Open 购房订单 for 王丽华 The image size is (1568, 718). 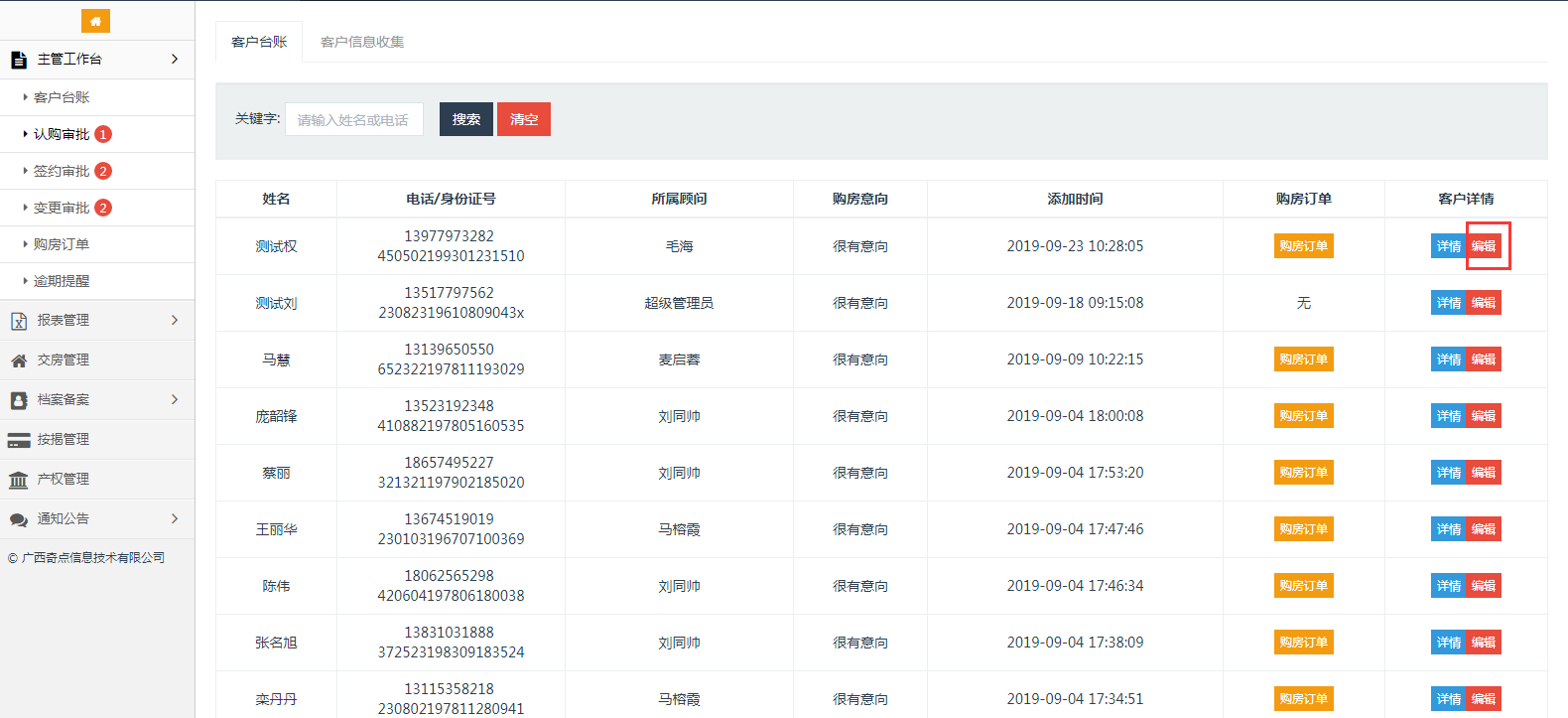(x=1304, y=529)
